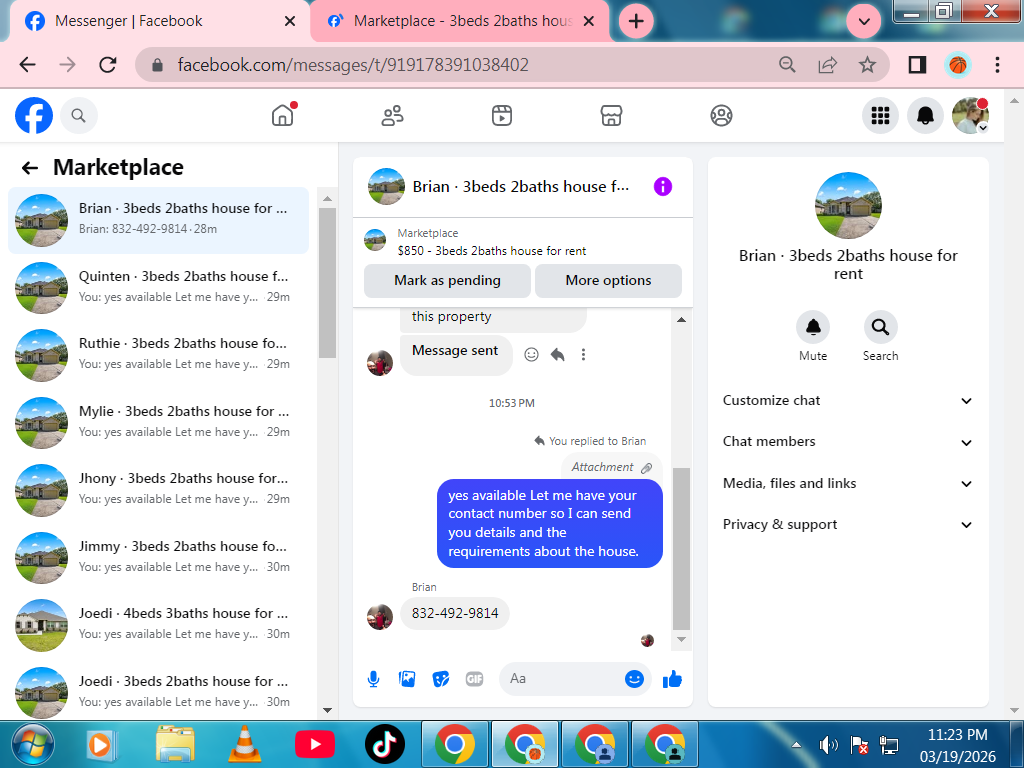Open the Friends icon in top navigation
Viewport: 1024px width, 768px height.
392,116
